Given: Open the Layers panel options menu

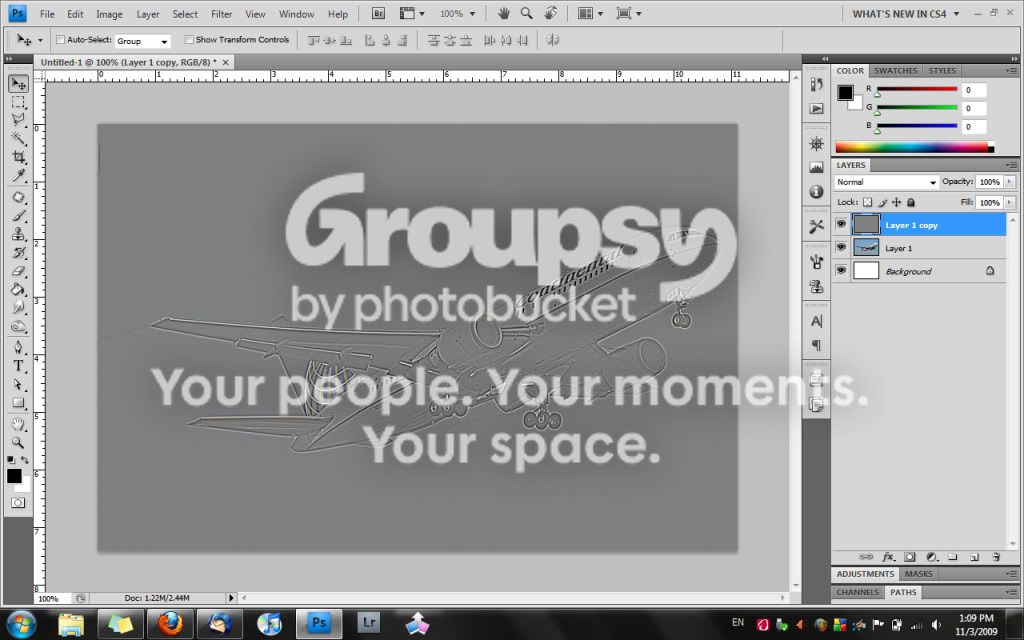Looking at the screenshot, I should click(x=1011, y=165).
